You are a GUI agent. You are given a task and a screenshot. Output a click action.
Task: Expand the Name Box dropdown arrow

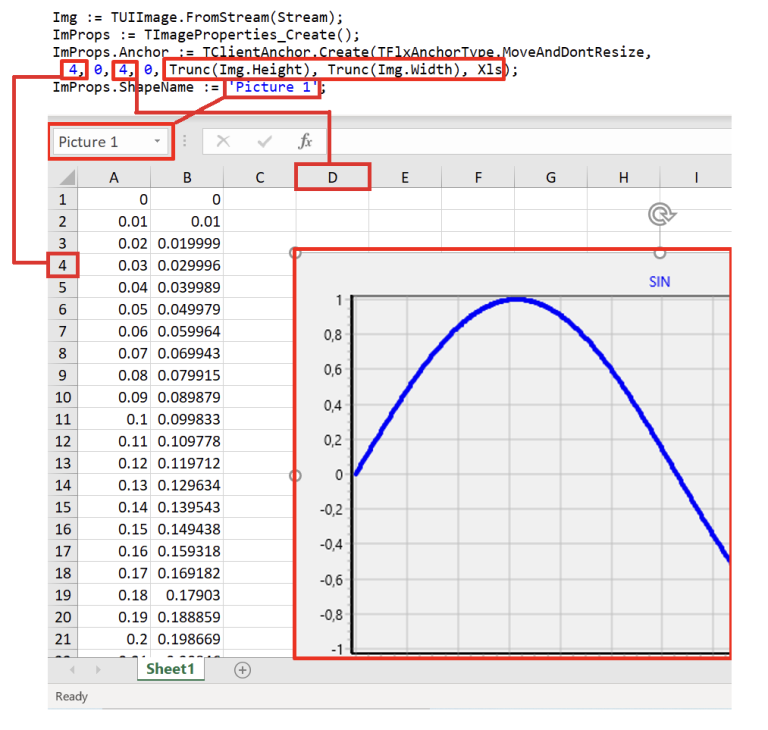157,142
